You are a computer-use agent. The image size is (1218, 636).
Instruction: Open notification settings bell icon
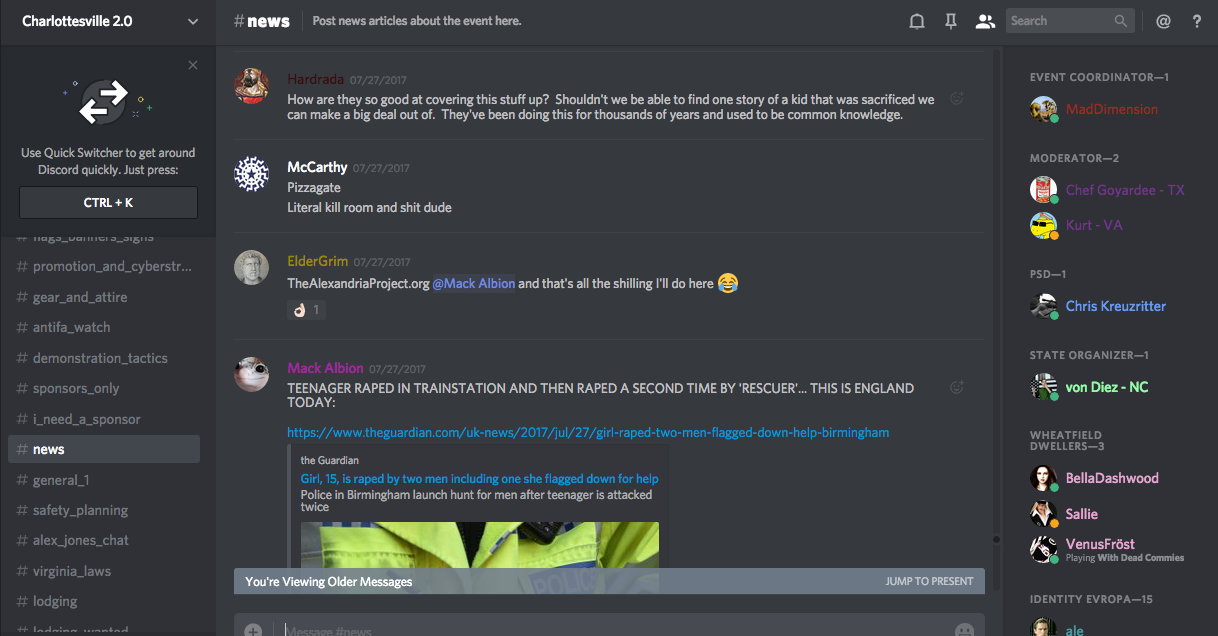916,21
